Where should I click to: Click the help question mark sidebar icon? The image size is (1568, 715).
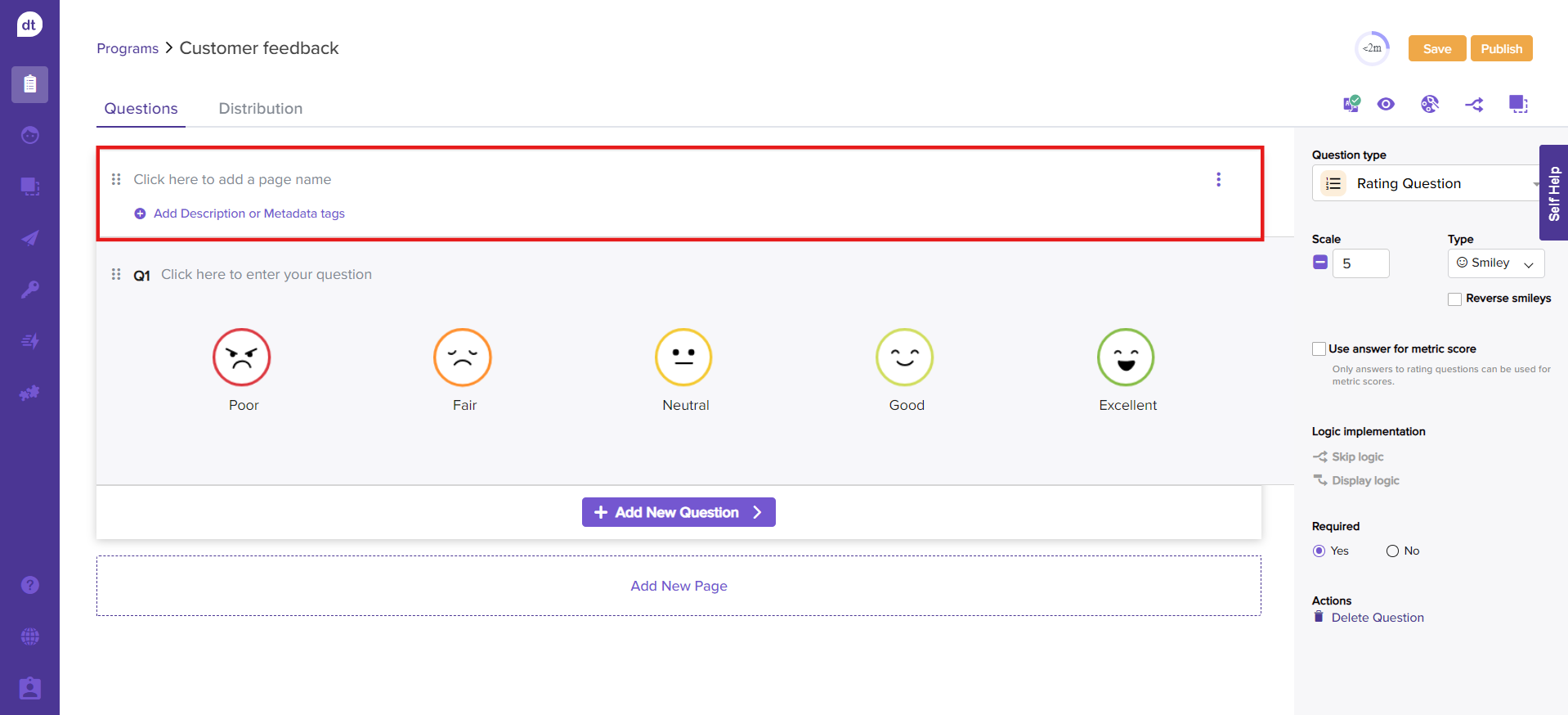tap(29, 585)
